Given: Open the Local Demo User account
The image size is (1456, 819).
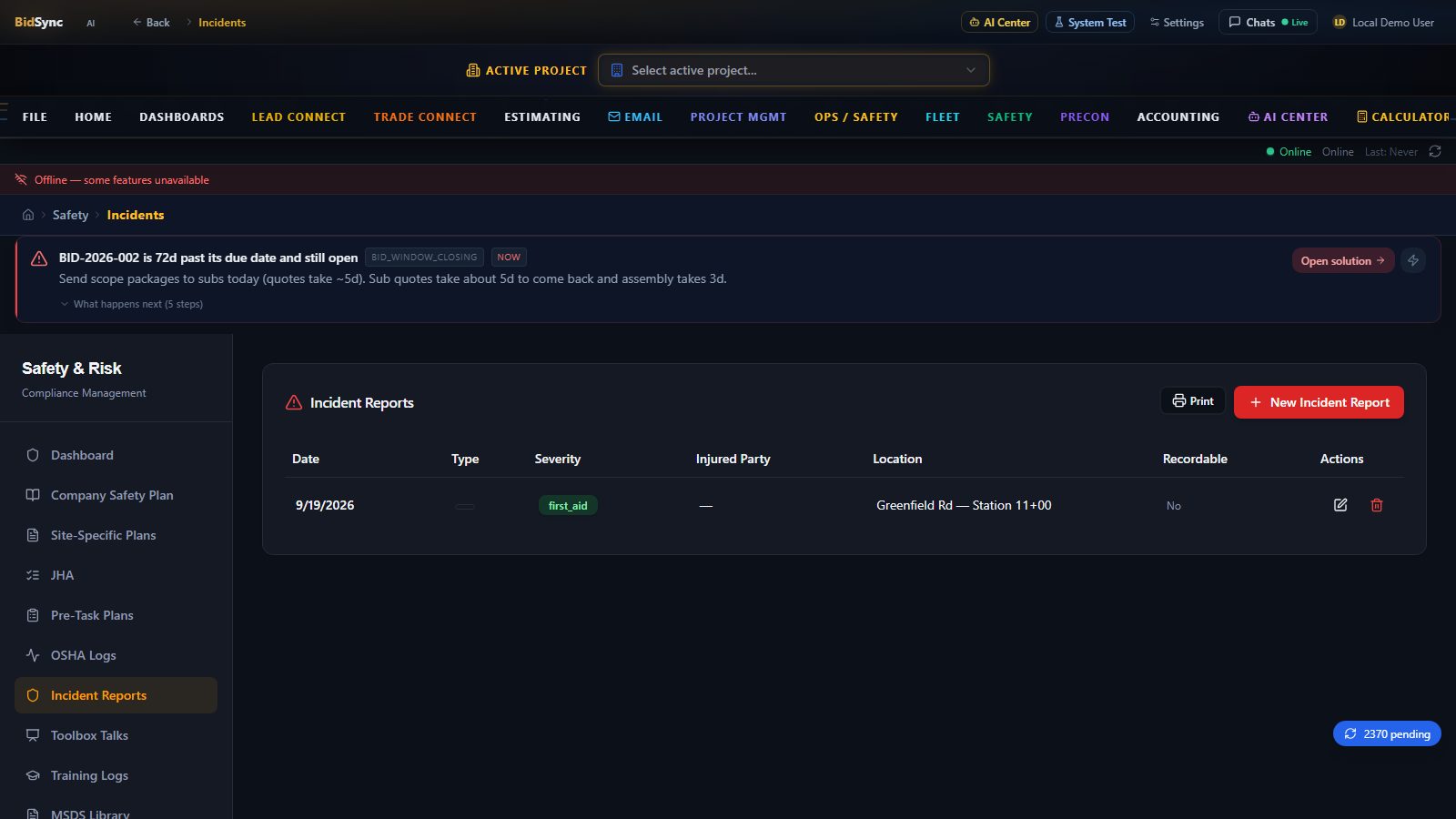Looking at the screenshot, I should 1383,23.
